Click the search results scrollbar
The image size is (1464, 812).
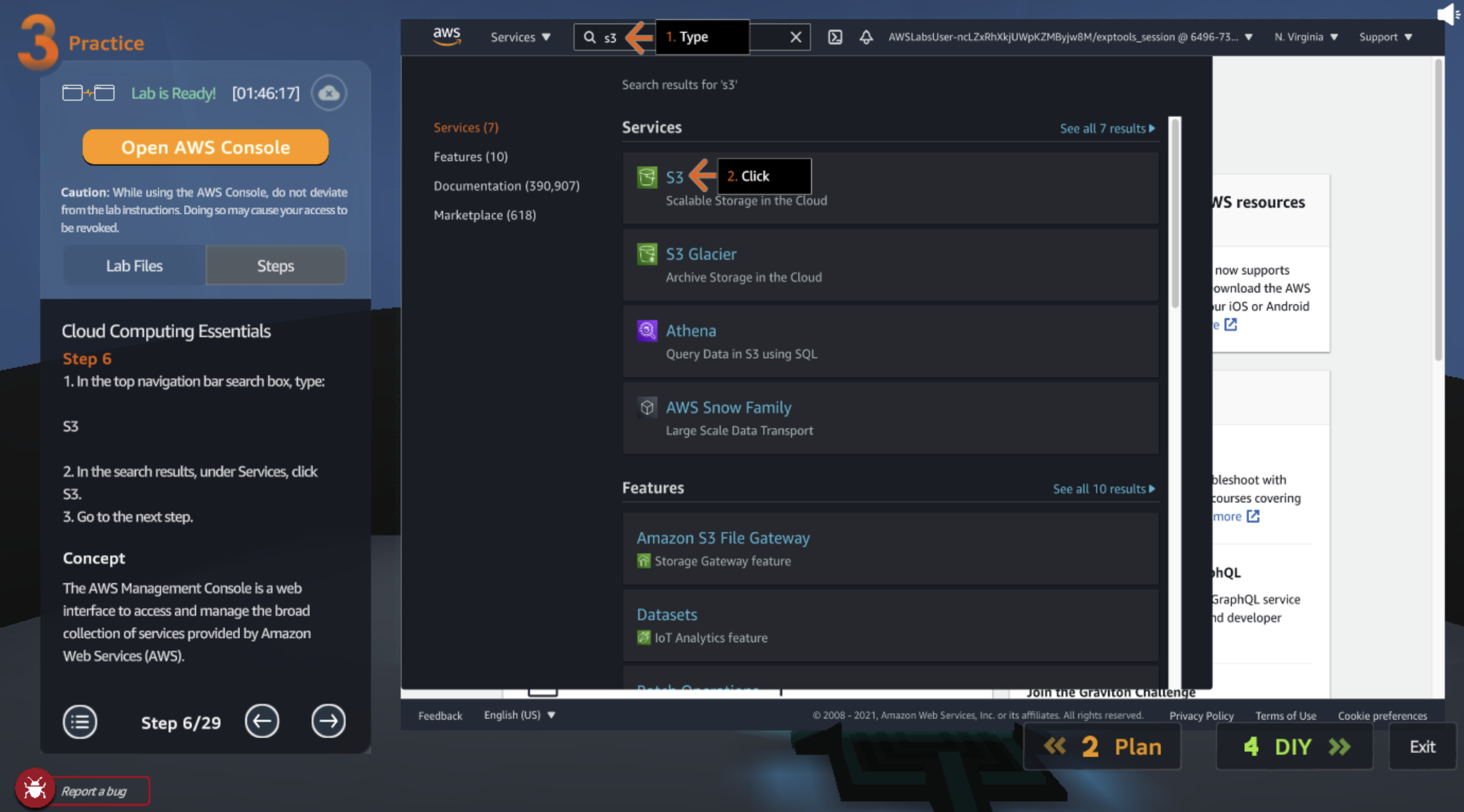(x=1175, y=213)
